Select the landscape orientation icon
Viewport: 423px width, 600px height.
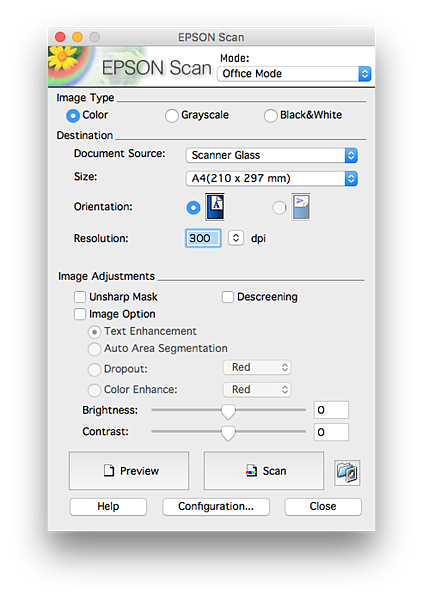tap(301, 207)
